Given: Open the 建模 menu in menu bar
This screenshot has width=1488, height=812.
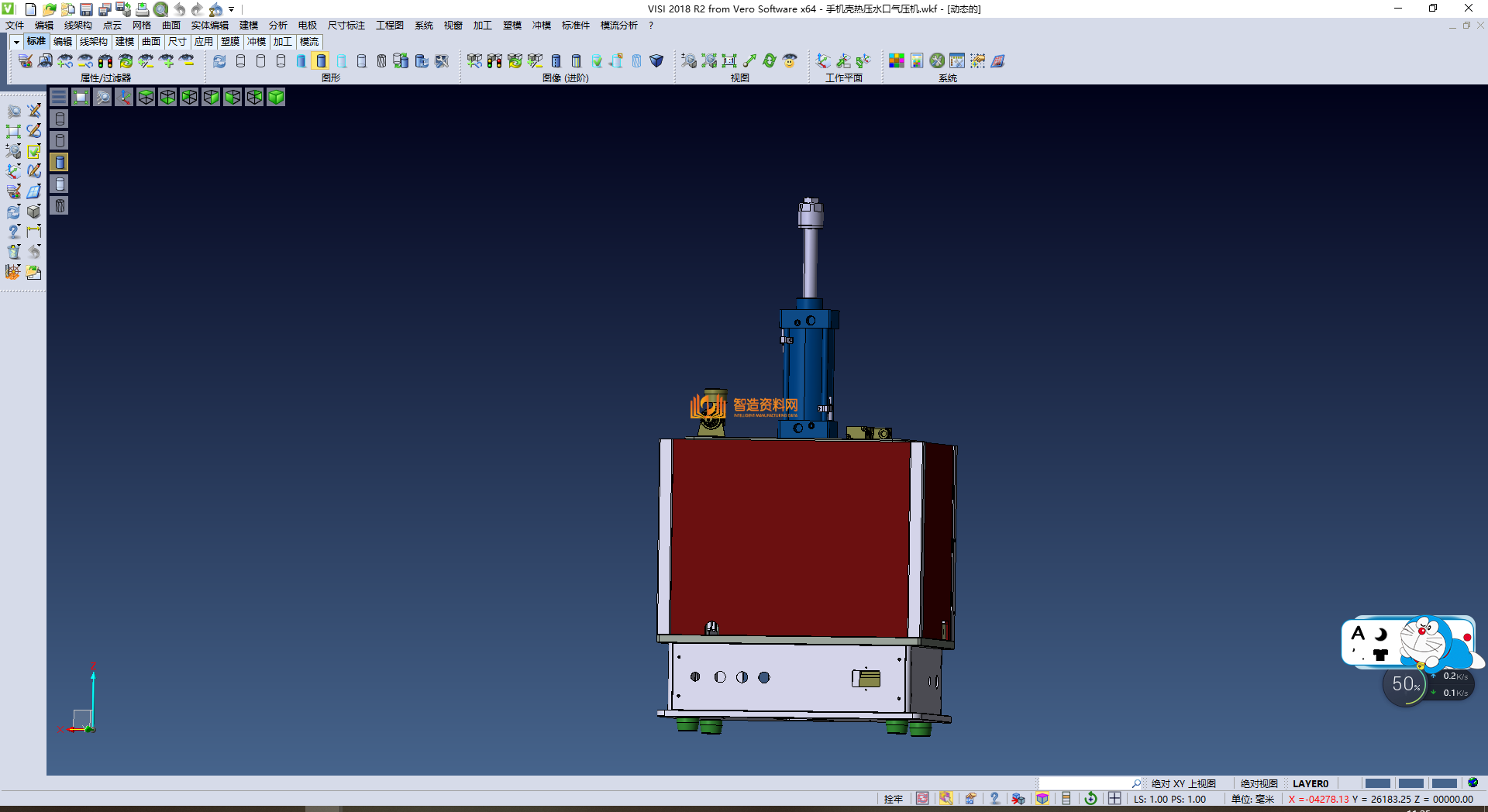Looking at the screenshot, I should coord(248,26).
